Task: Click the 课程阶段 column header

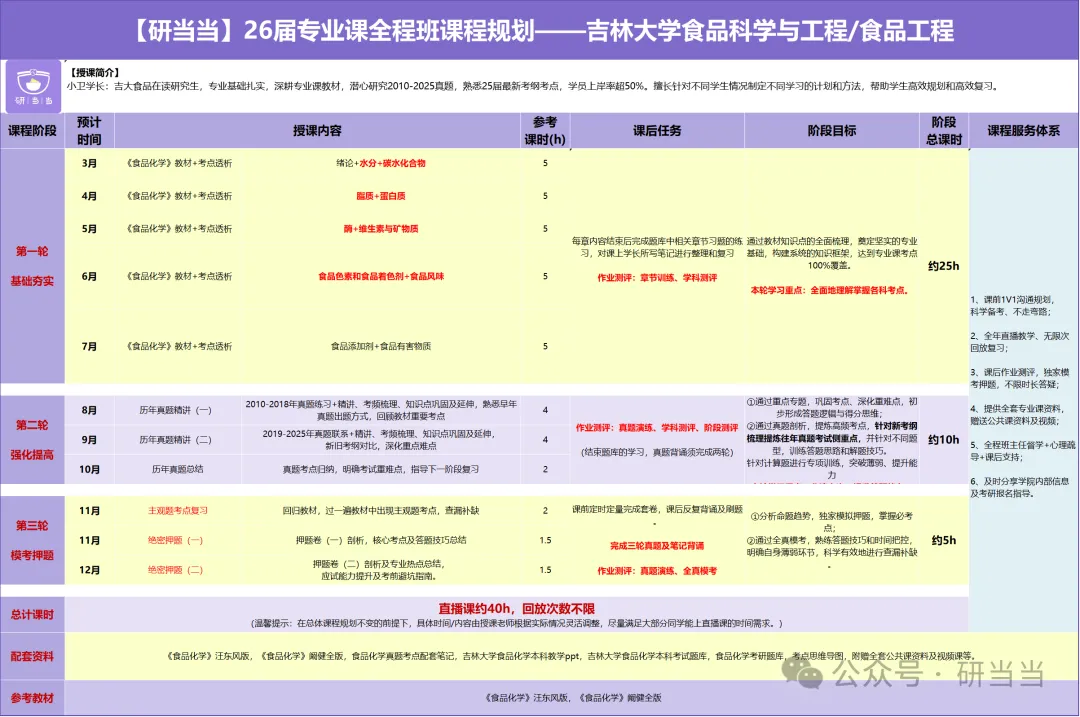Action: [32, 131]
